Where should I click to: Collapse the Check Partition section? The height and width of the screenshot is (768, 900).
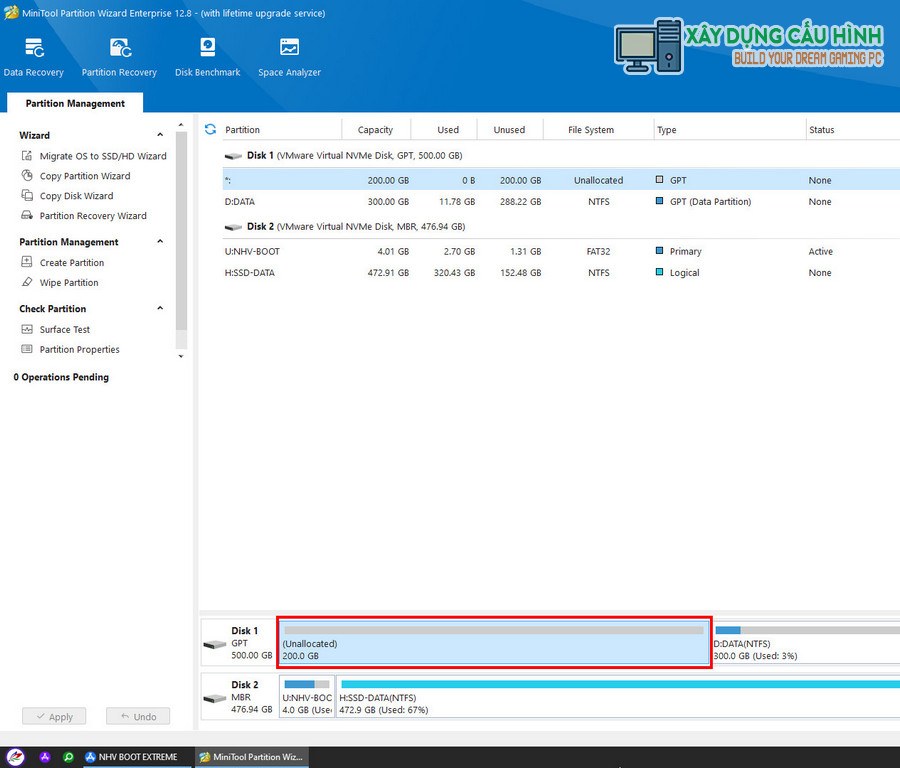(160, 309)
